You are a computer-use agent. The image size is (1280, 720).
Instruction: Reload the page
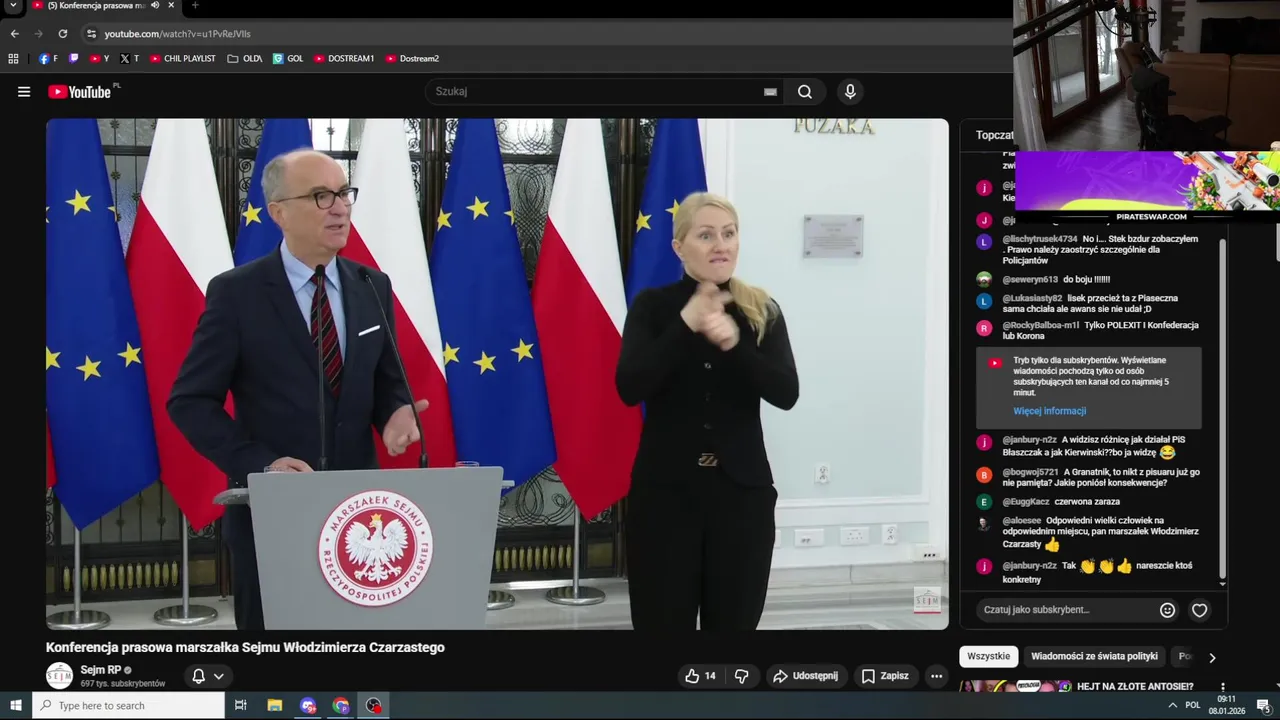[62, 33]
